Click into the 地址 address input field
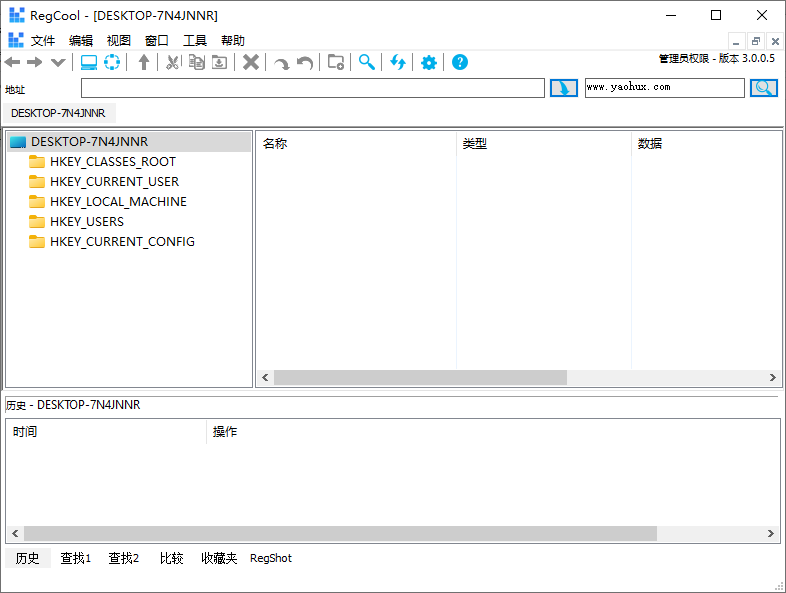 coord(313,88)
